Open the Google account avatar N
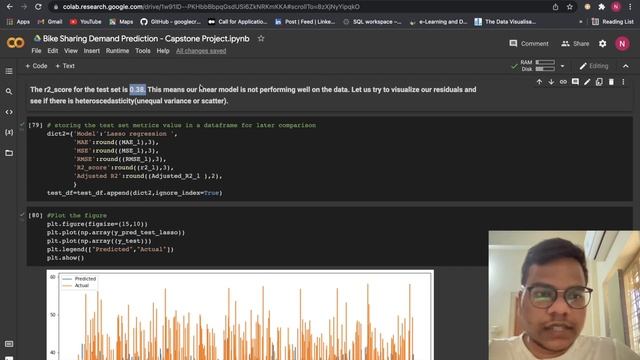 622,44
